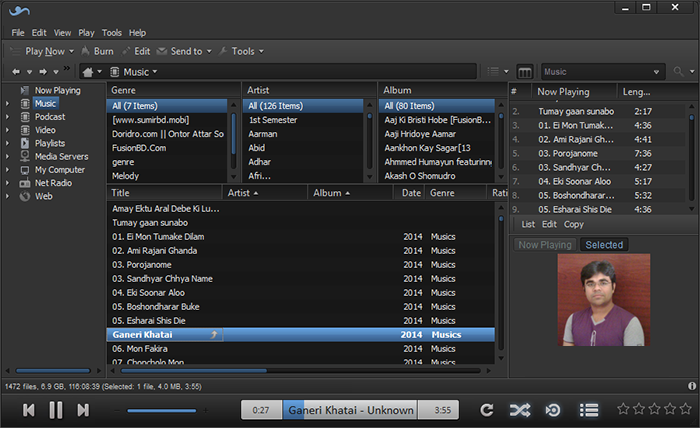Select Web in the sidebar
This screenshot has height=428, width=700.
[x=44, y=196]
